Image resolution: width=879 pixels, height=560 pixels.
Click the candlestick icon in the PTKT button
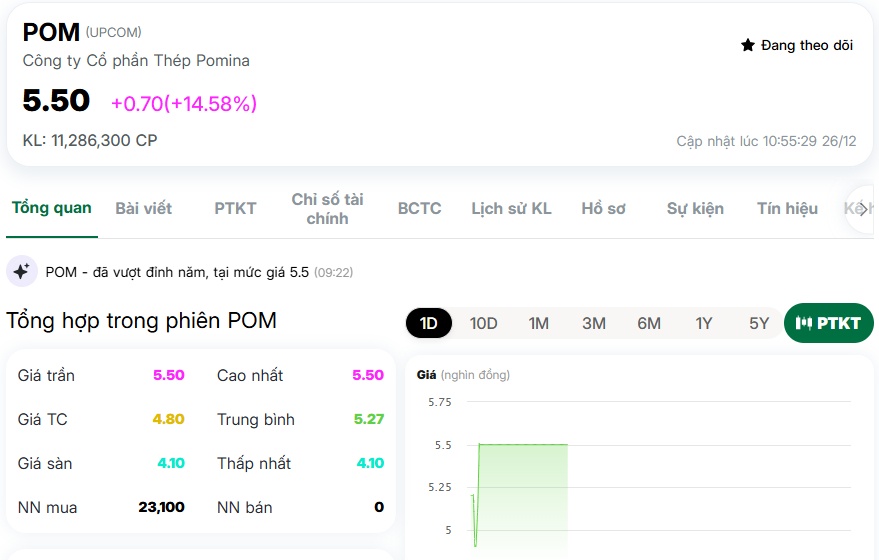pyautogui.click(x=803, y=323)
